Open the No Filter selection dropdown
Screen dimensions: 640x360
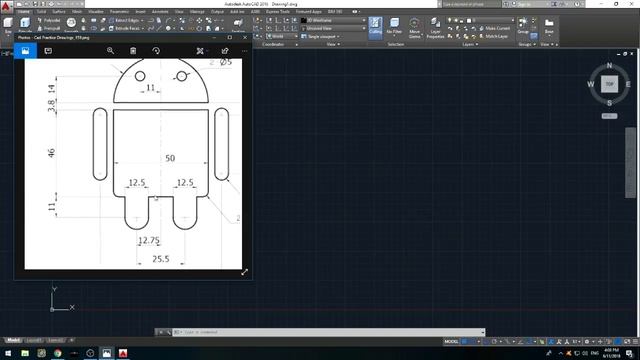click(394, 27)
